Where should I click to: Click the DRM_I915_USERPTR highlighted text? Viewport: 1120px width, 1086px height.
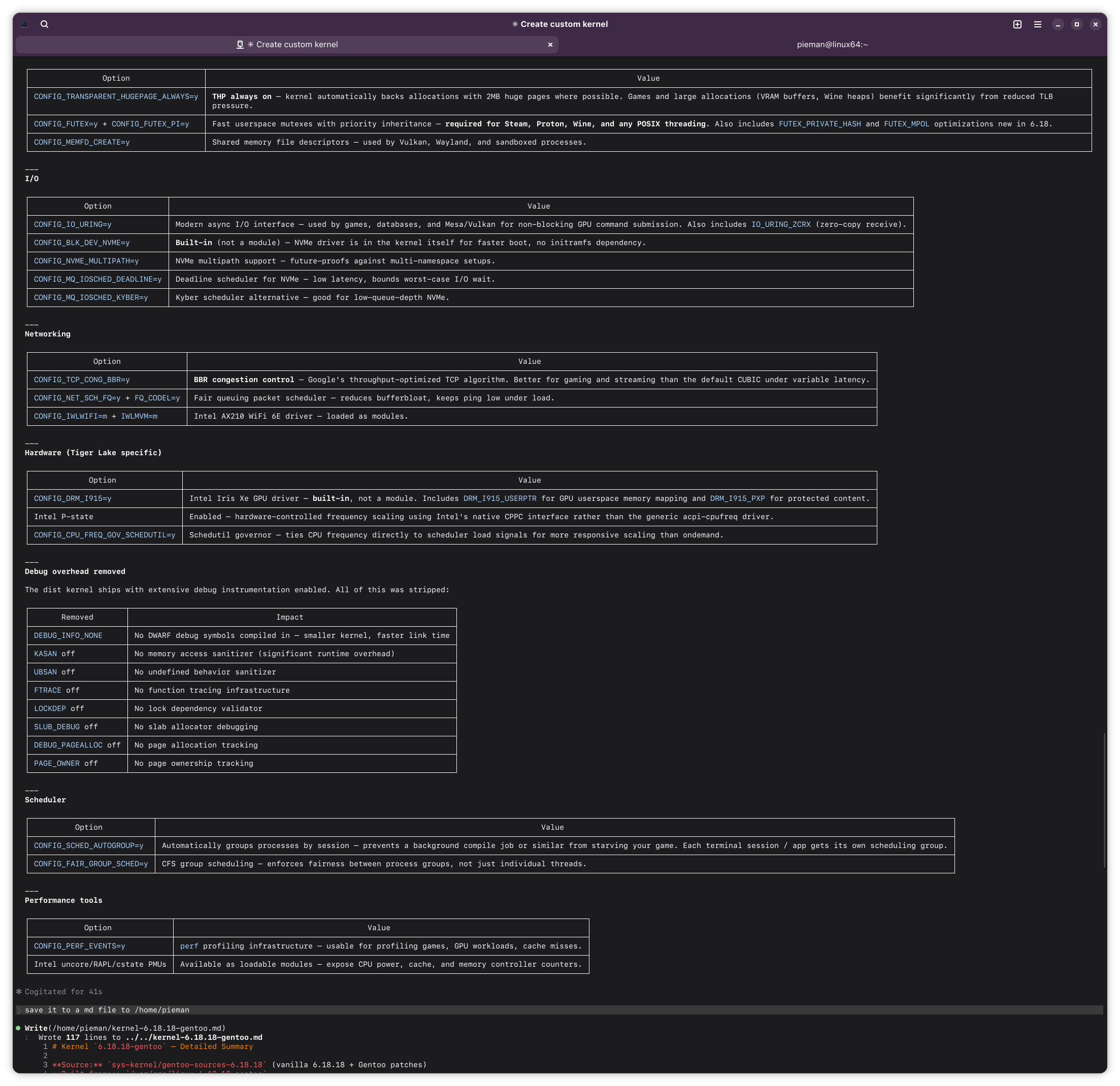coord(500,498)
